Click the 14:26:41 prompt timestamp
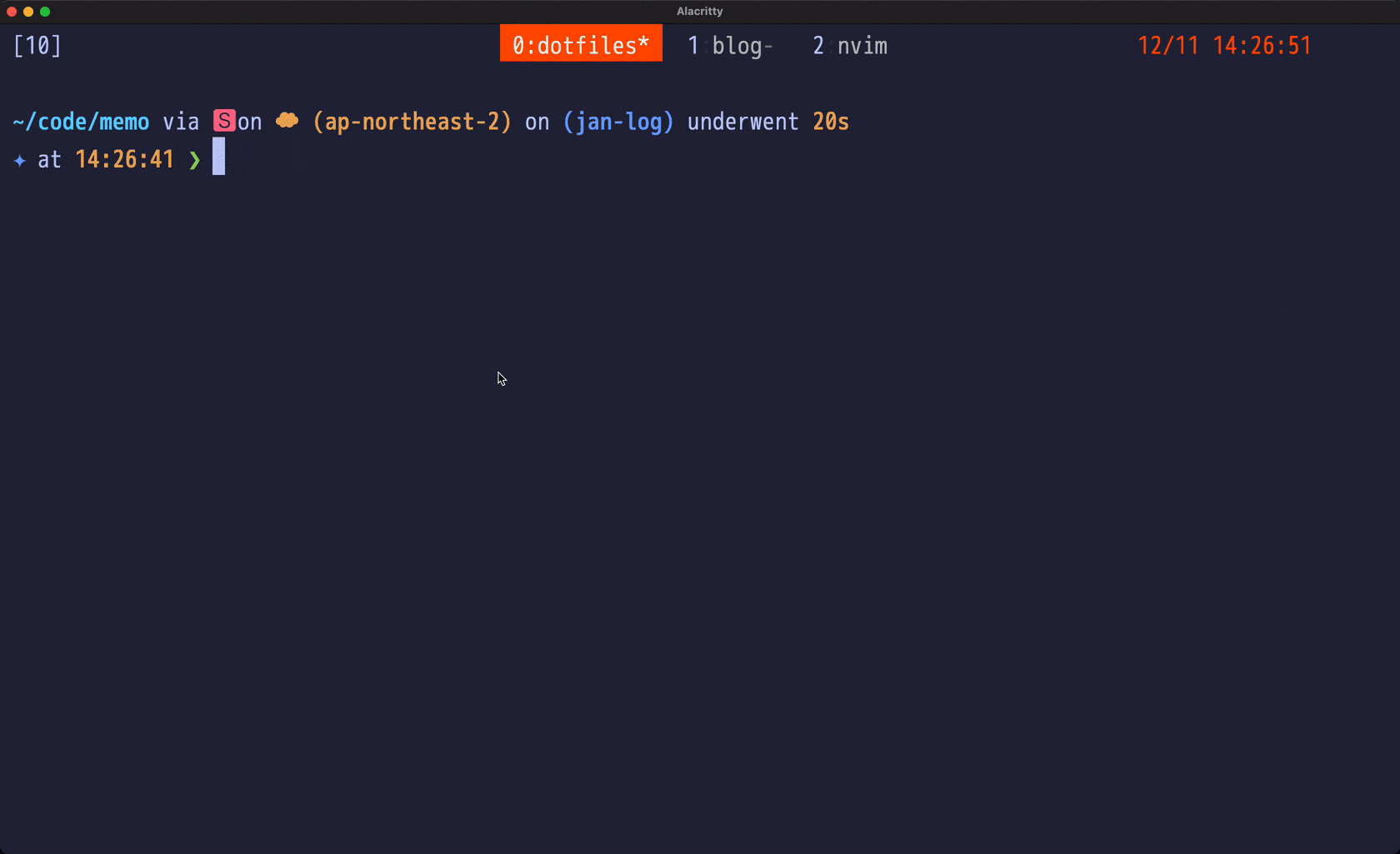Viewport: 1400px width, 854px height. (x=124, y=160)
